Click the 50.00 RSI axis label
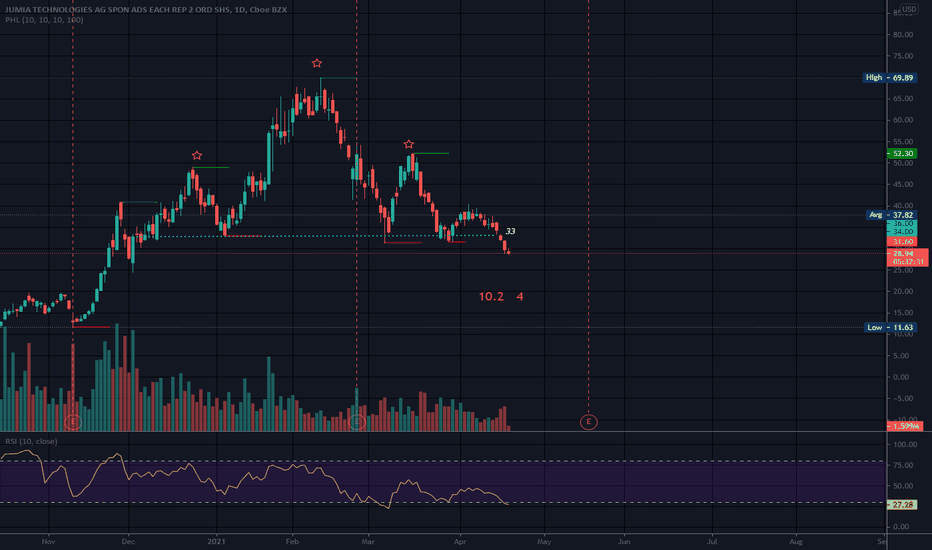The width and height of the screenshot is (932, 550). pos(902,486)
